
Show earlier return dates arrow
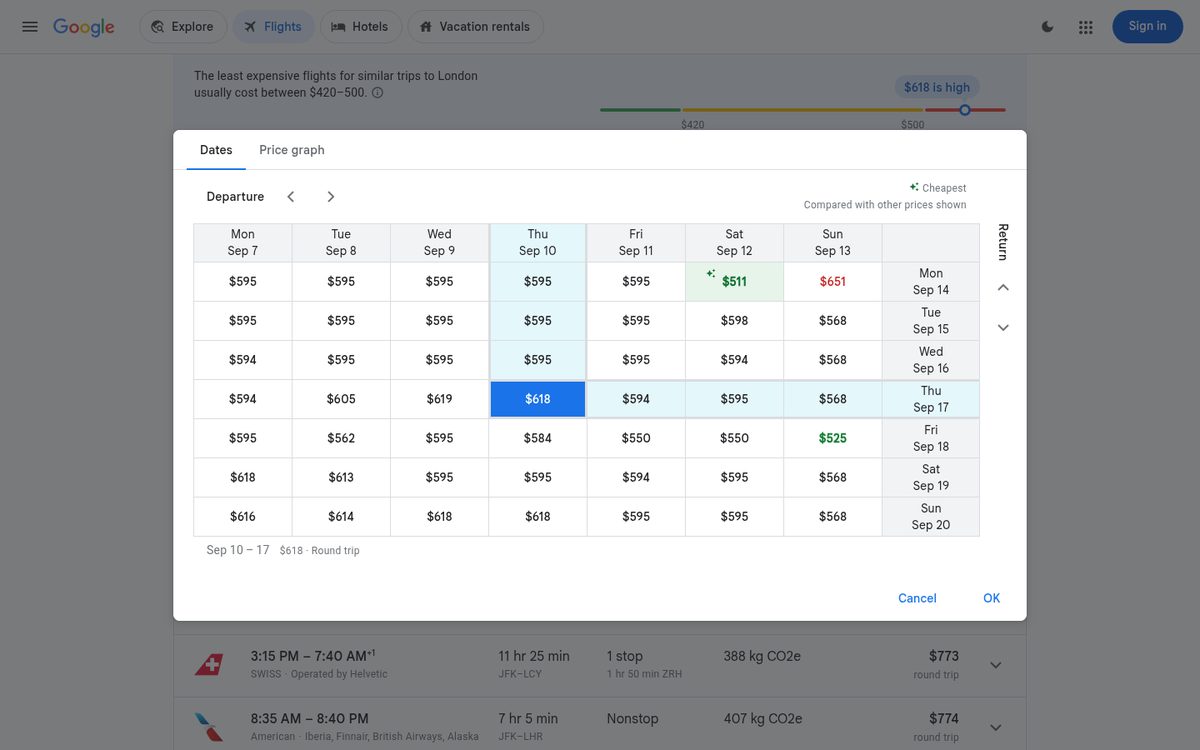point(1003,288)
